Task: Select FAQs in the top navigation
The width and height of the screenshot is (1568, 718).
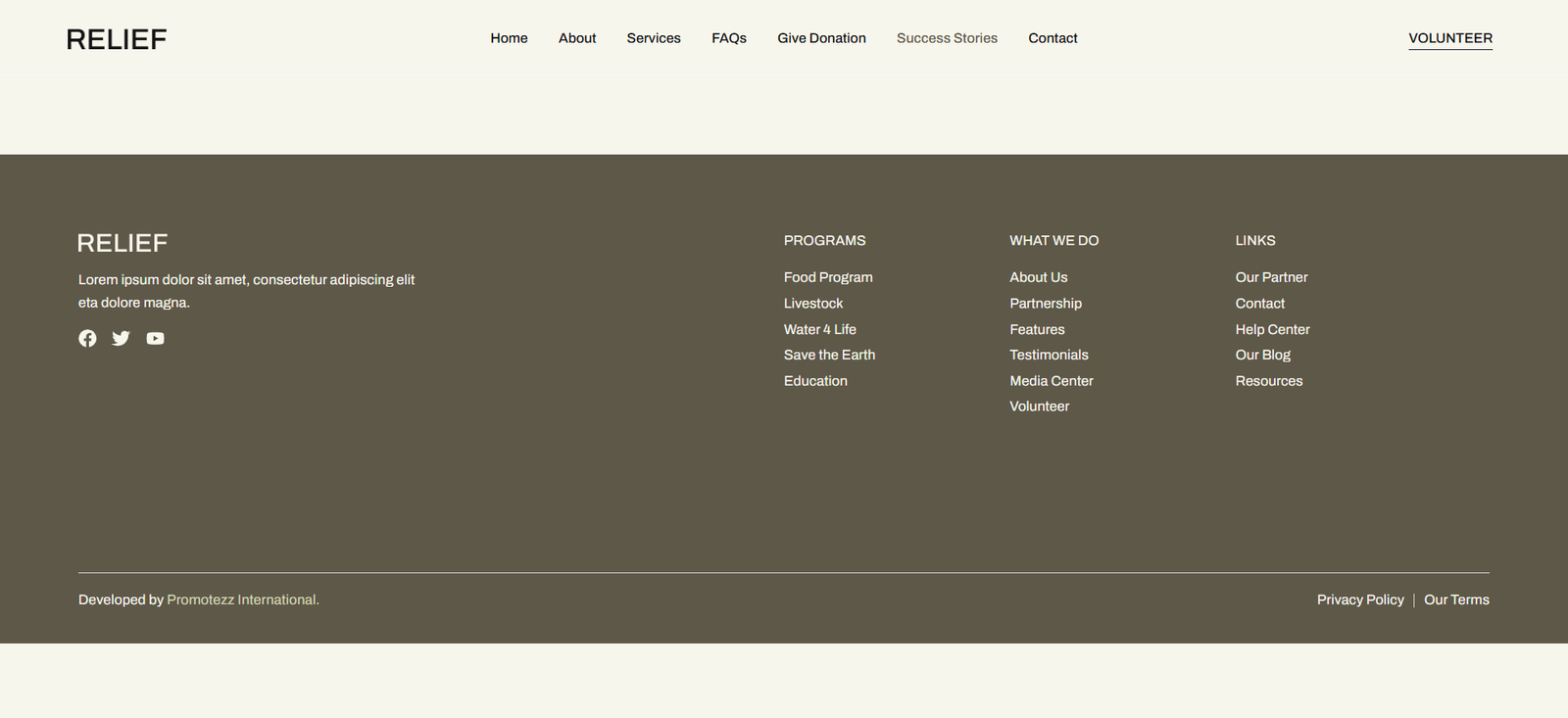Action: (x=728, y=38)
